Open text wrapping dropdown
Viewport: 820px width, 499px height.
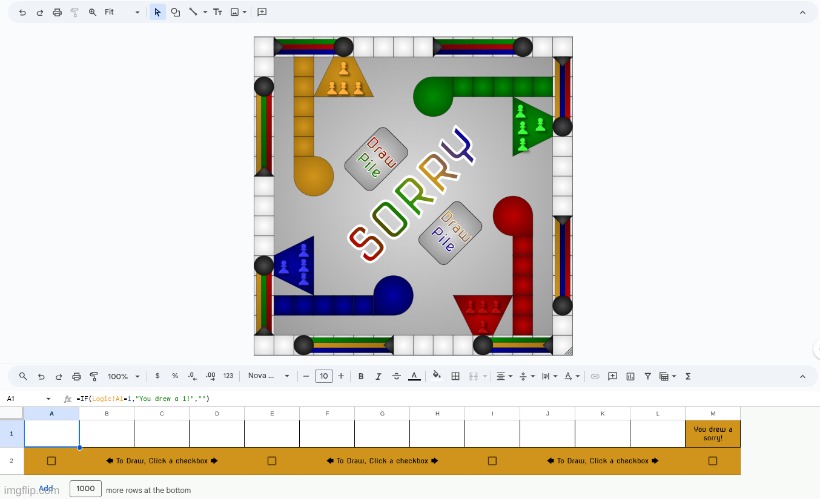point(549,376)
